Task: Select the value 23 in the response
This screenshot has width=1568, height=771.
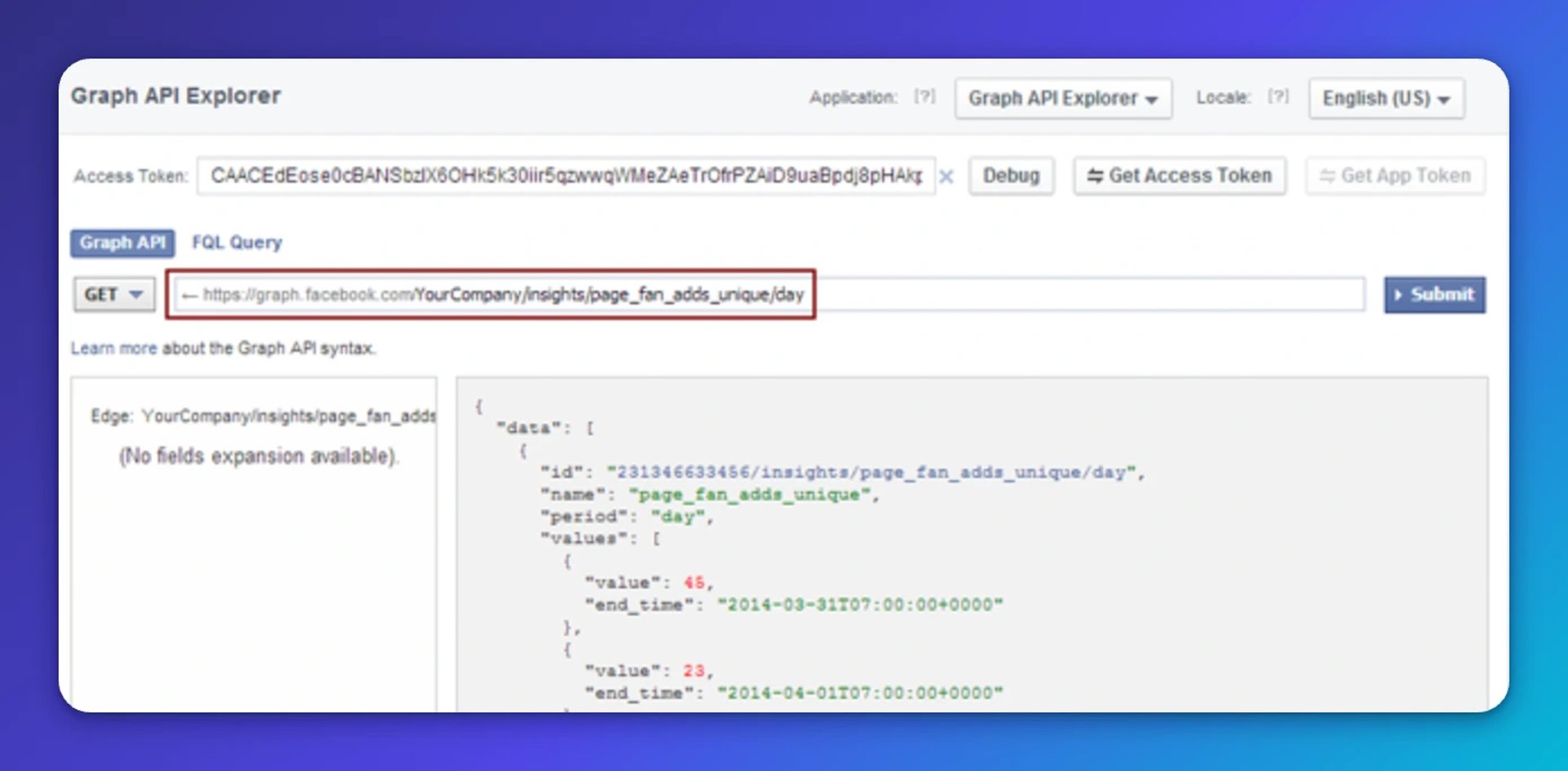Action: coord(694,671)
